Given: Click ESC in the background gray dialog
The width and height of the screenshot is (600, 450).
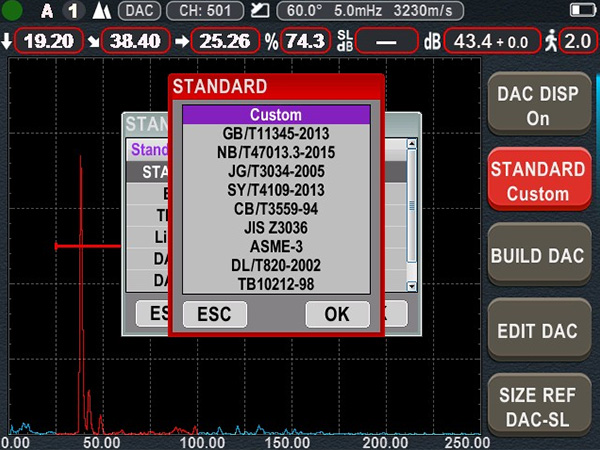Looking at the screenshot, I should click(x=152, y=313).
